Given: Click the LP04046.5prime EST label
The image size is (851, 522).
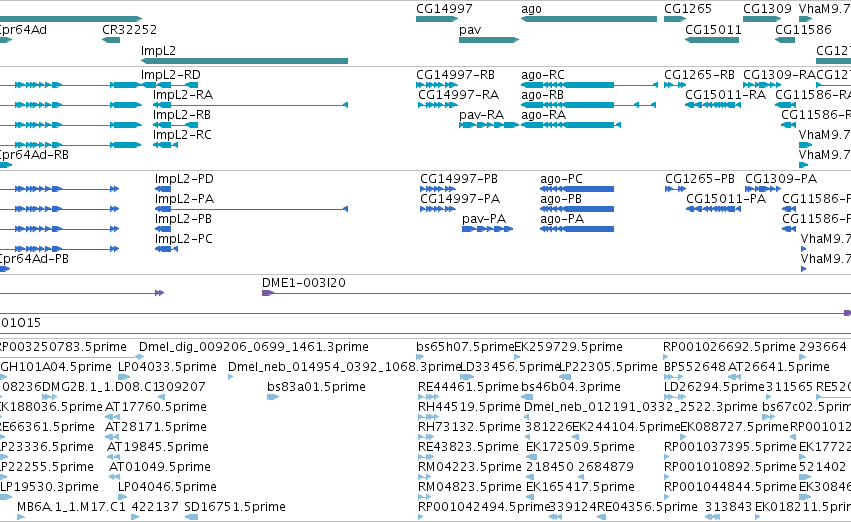Looking at the screenshot, I should 168,488.
